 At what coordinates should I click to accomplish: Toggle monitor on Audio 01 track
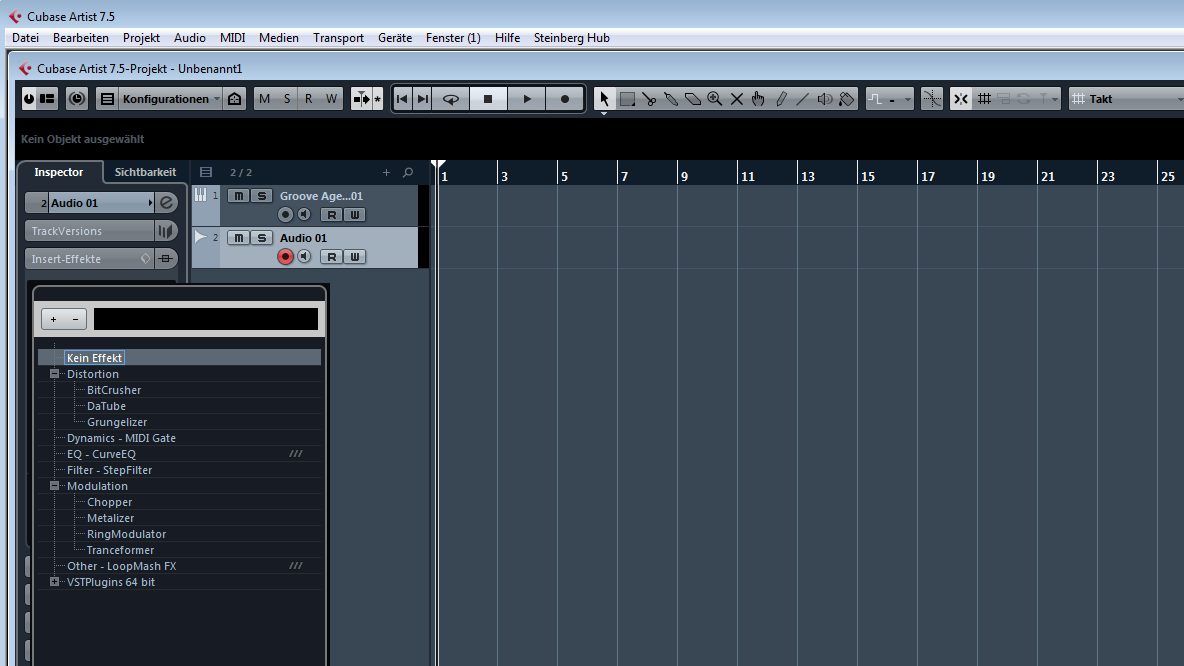click(304, 257)
